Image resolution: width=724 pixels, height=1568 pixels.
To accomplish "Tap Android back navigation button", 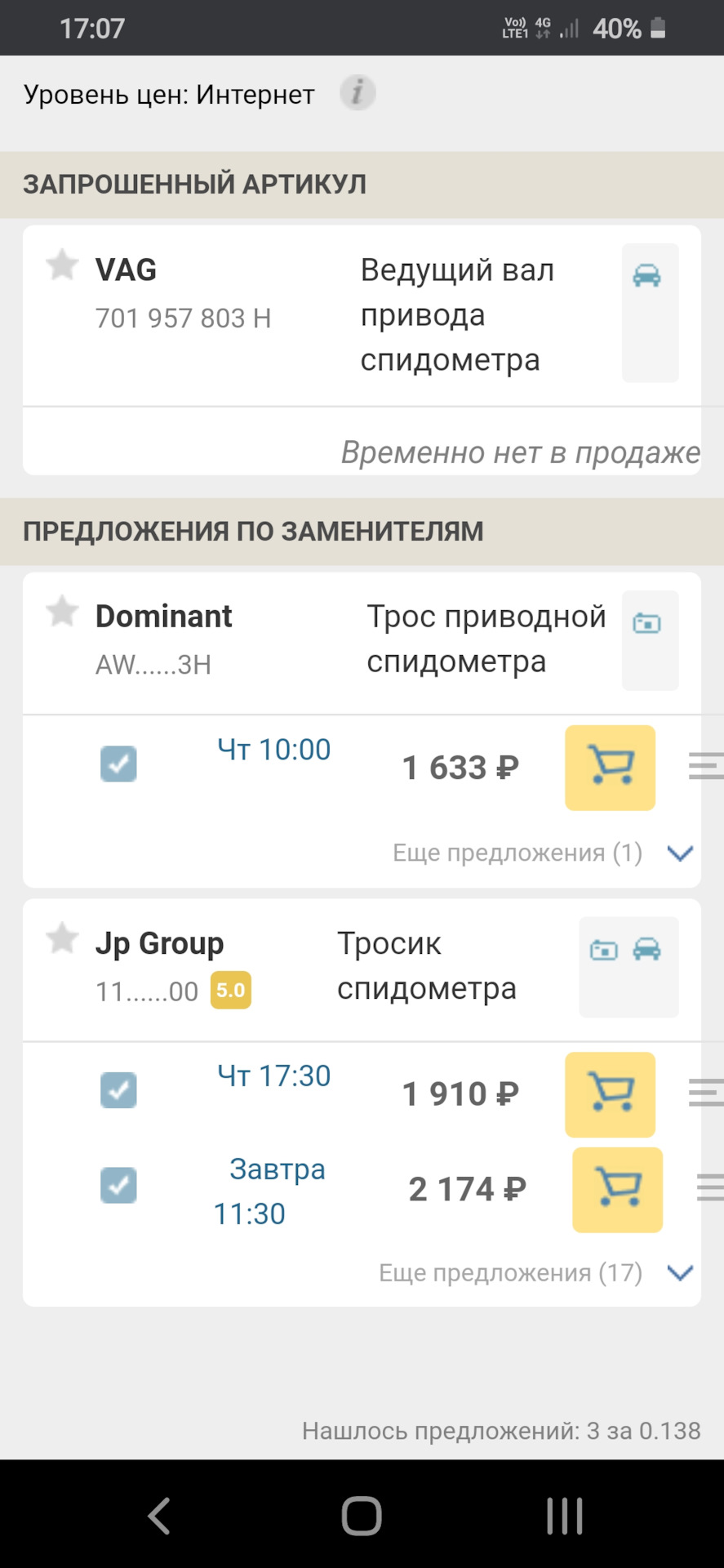I will (159, 1516).
